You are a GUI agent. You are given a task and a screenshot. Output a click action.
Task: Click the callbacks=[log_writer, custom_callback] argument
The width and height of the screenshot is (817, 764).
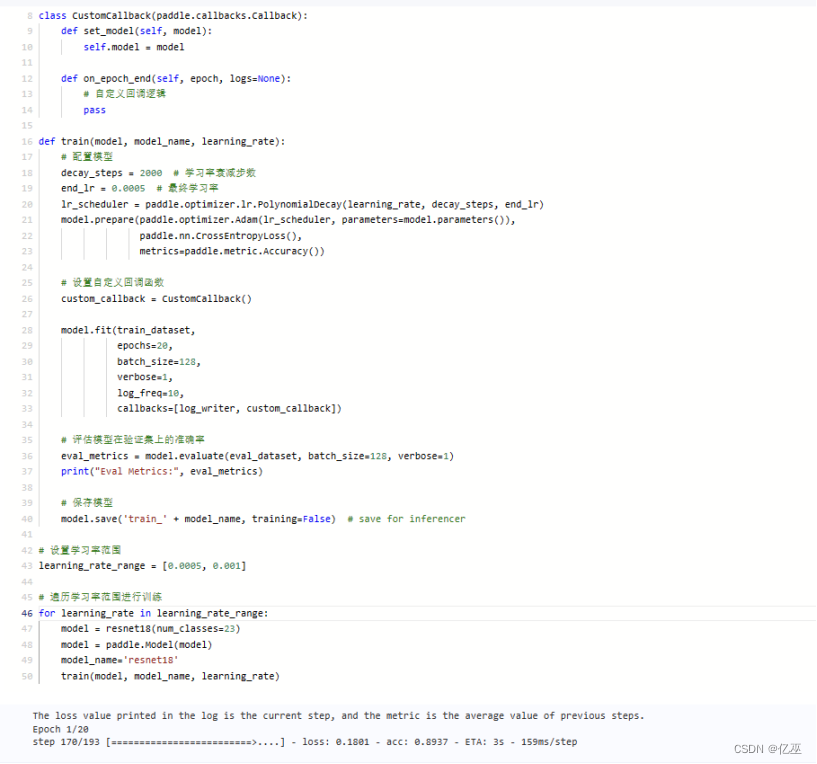(229, 408)
